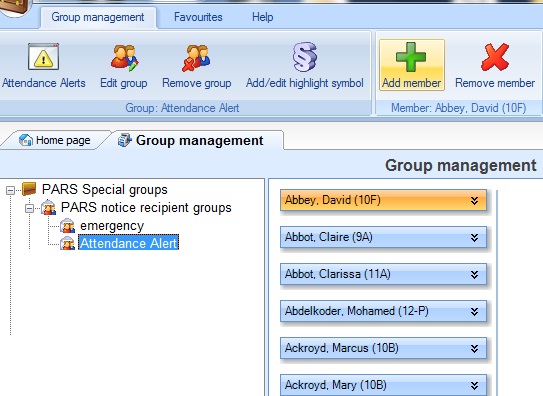Open the Favourites ribbon tab
The width and height of the screenshot is (543, 396).
tap(198, 17)
